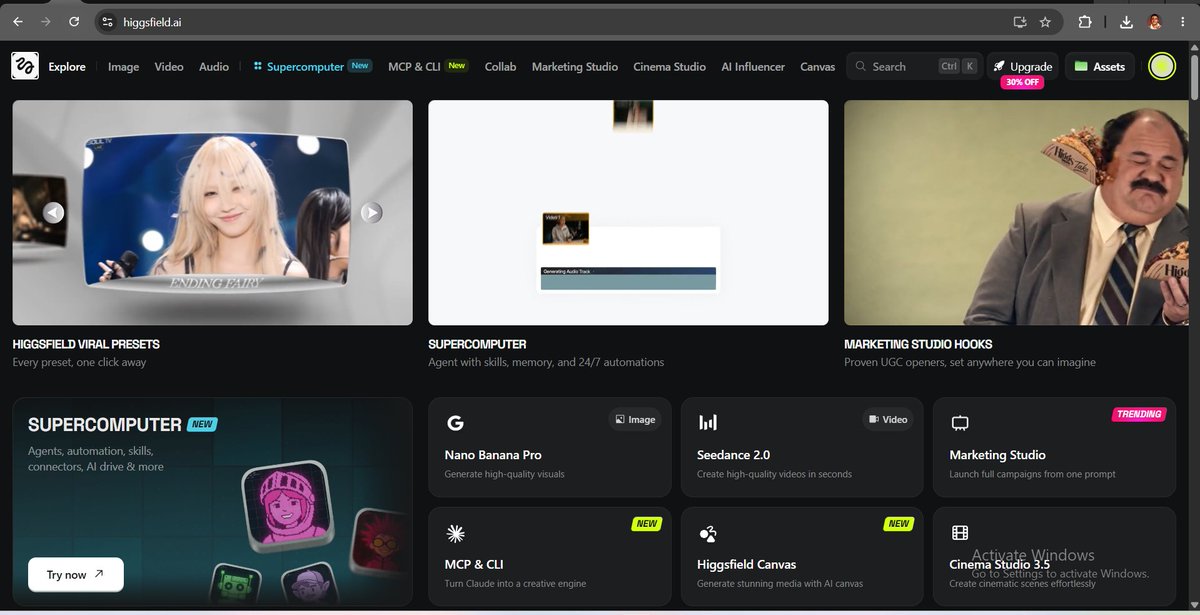1200x615 pixels.
Task: Open Marketing Studio Hooks thumbnail
Action: [1016, 212]
